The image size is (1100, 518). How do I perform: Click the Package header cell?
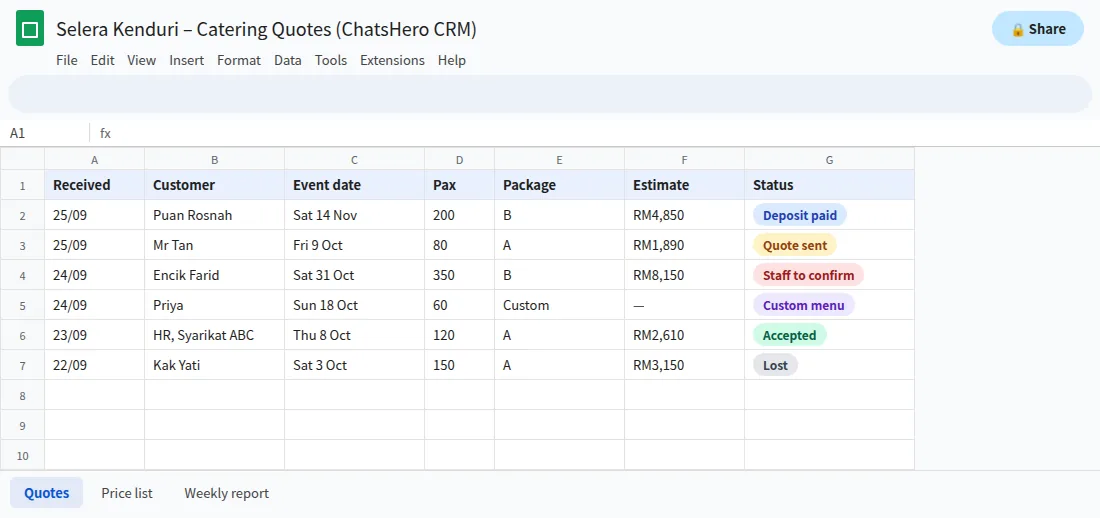559,185
